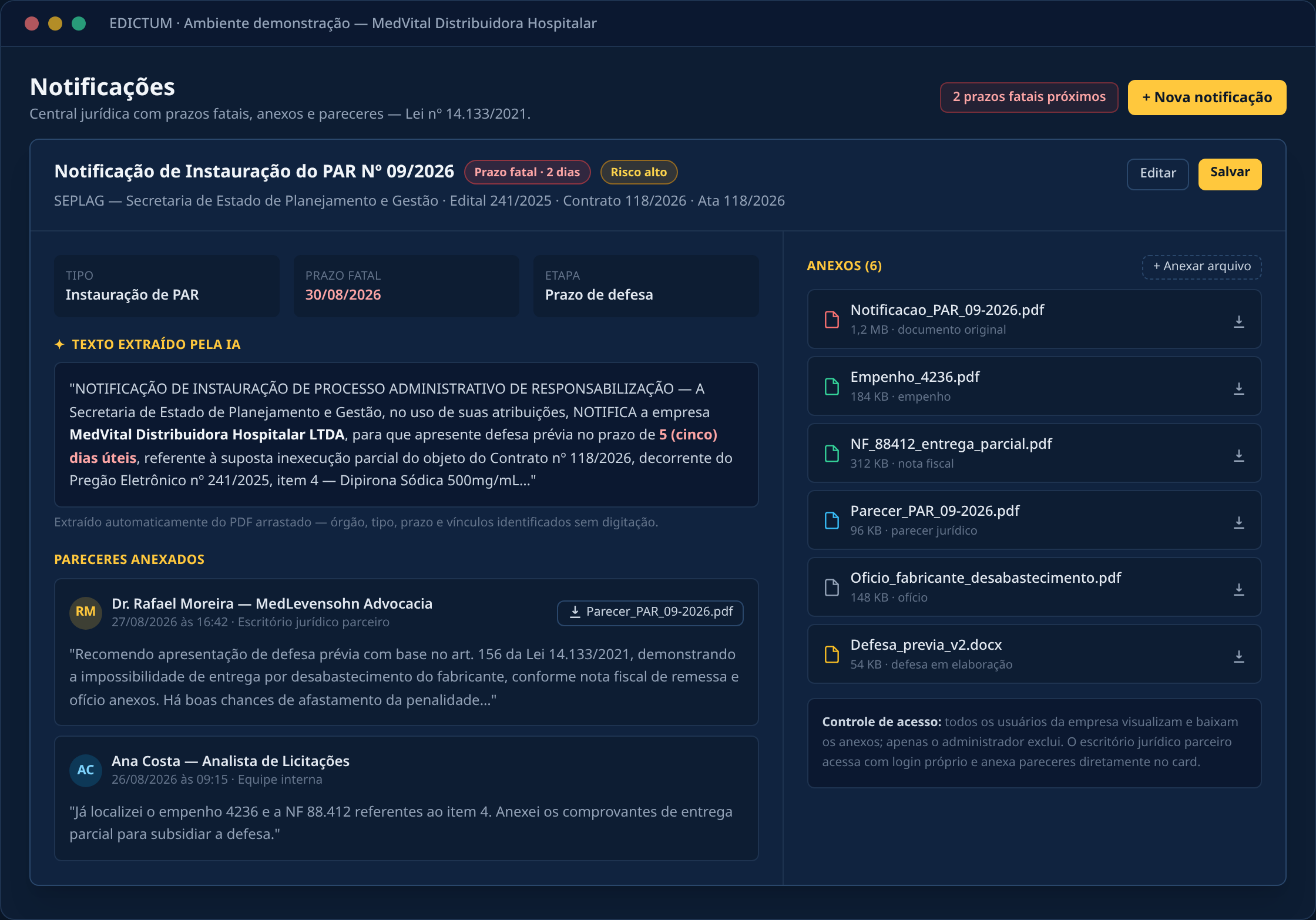This screenshot has height=920, width=1316.
Task: Download Parecer_PAR_09-2026.pdf from Rafael Moreira's parecer
Action: (x=650, y=612)
